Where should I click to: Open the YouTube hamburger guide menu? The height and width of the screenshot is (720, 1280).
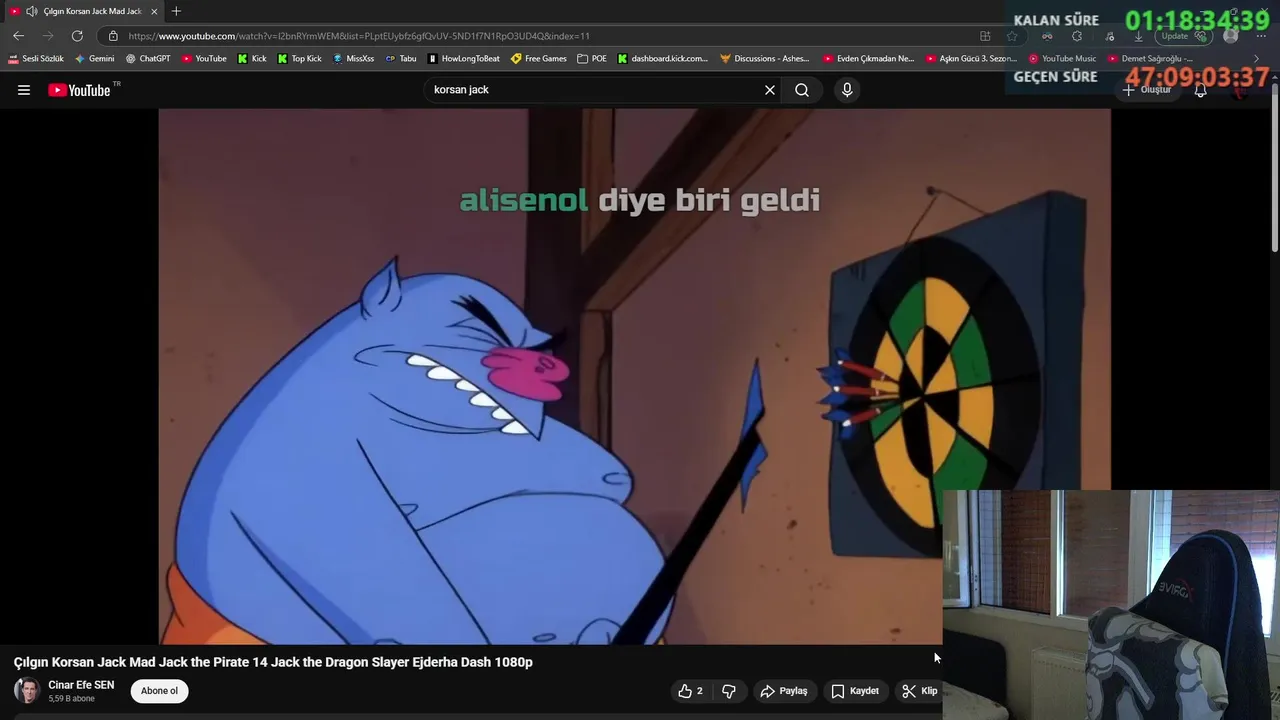pyautogui.click(x=24, y=90)
